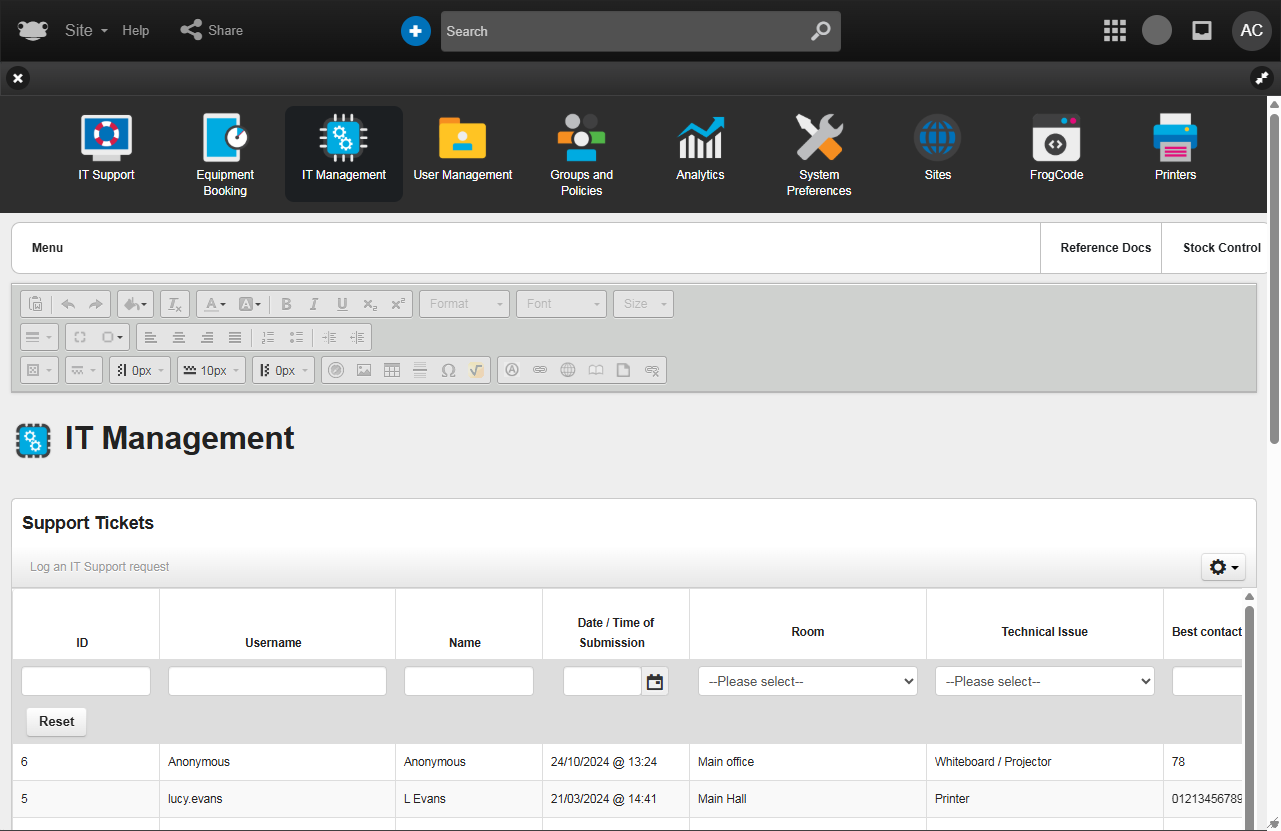This screenshot has width=1281, height=831.
Task: Open the Stock Control menu item
Action: (1221, 248)
